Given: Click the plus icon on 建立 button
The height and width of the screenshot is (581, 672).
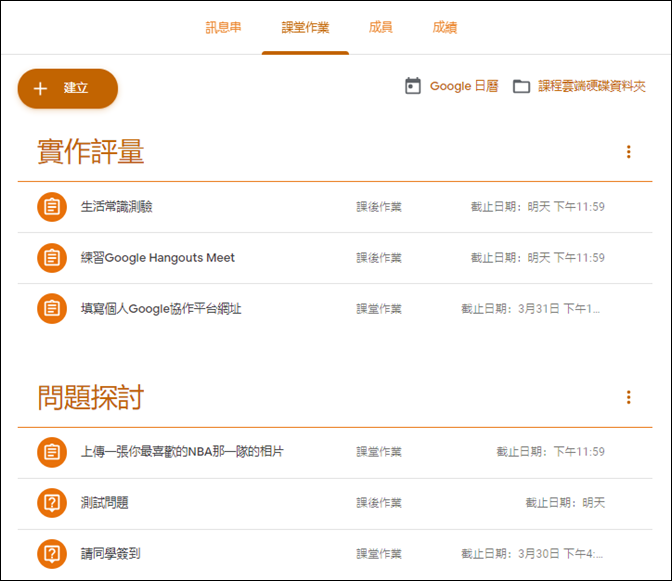Looking at the screenshot, I should (40, 88).
